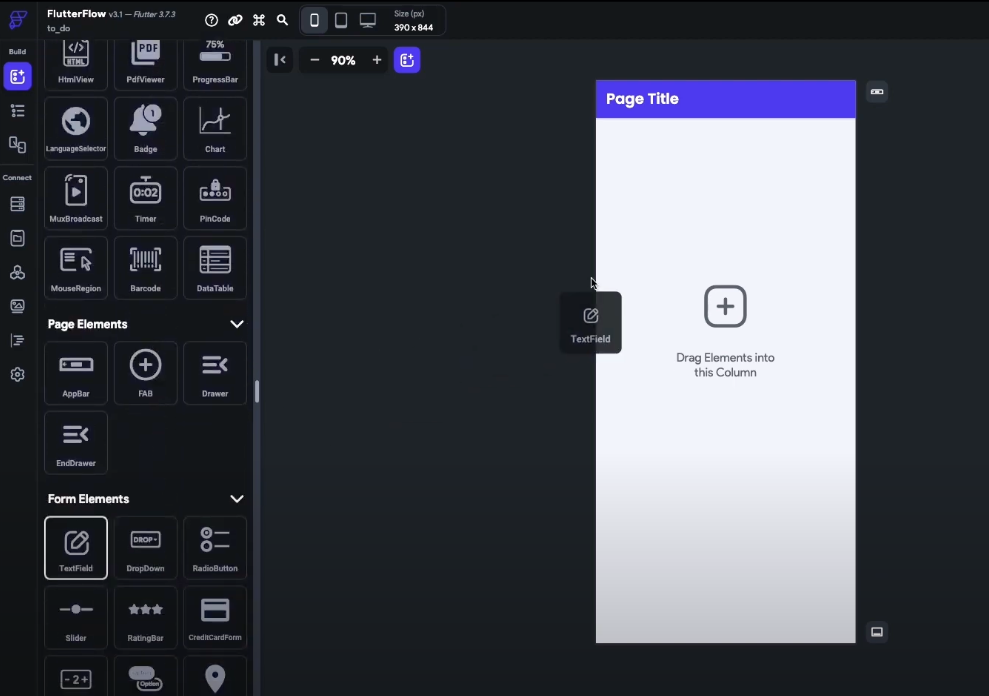Select the choice chips Option widget

click(x=145, y=676)
